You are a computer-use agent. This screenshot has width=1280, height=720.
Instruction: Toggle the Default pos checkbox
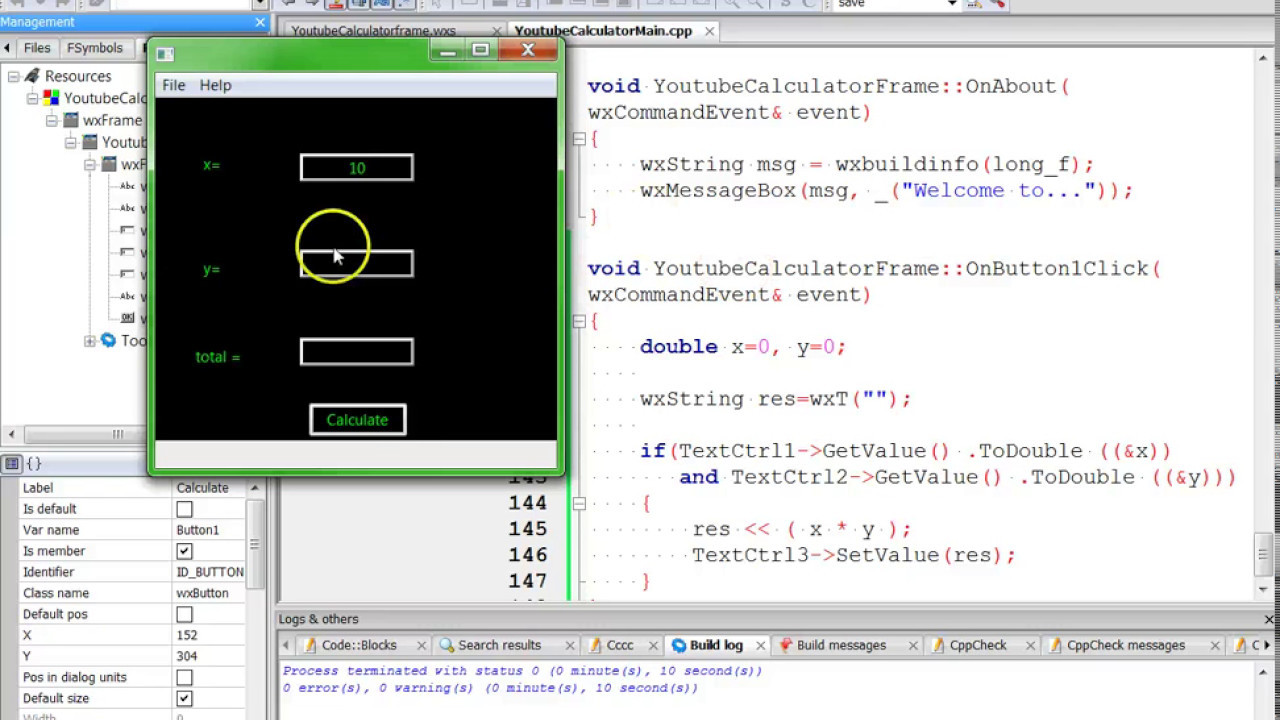pos(184,614)
